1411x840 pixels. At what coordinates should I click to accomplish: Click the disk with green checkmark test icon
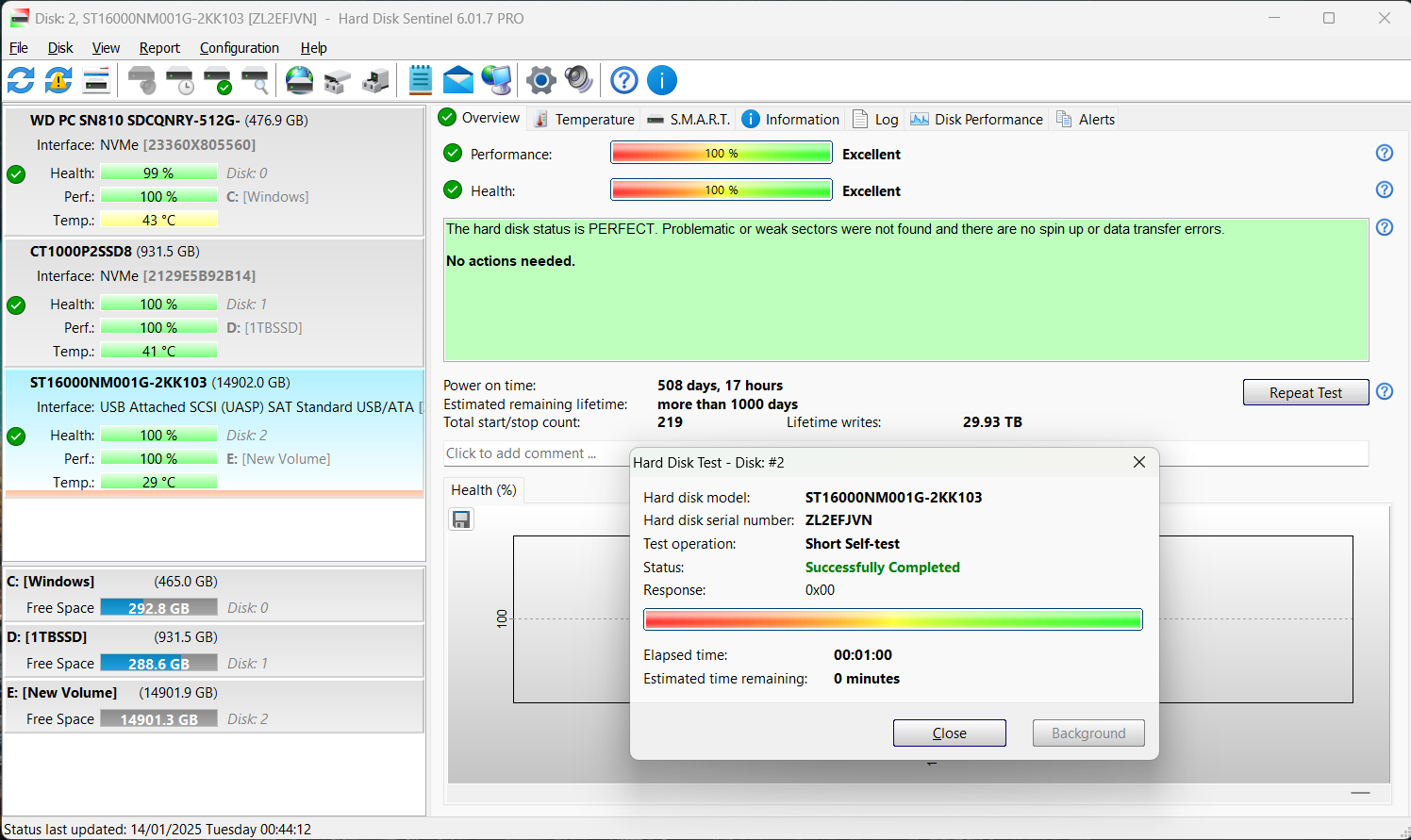(x=217, y=80)
